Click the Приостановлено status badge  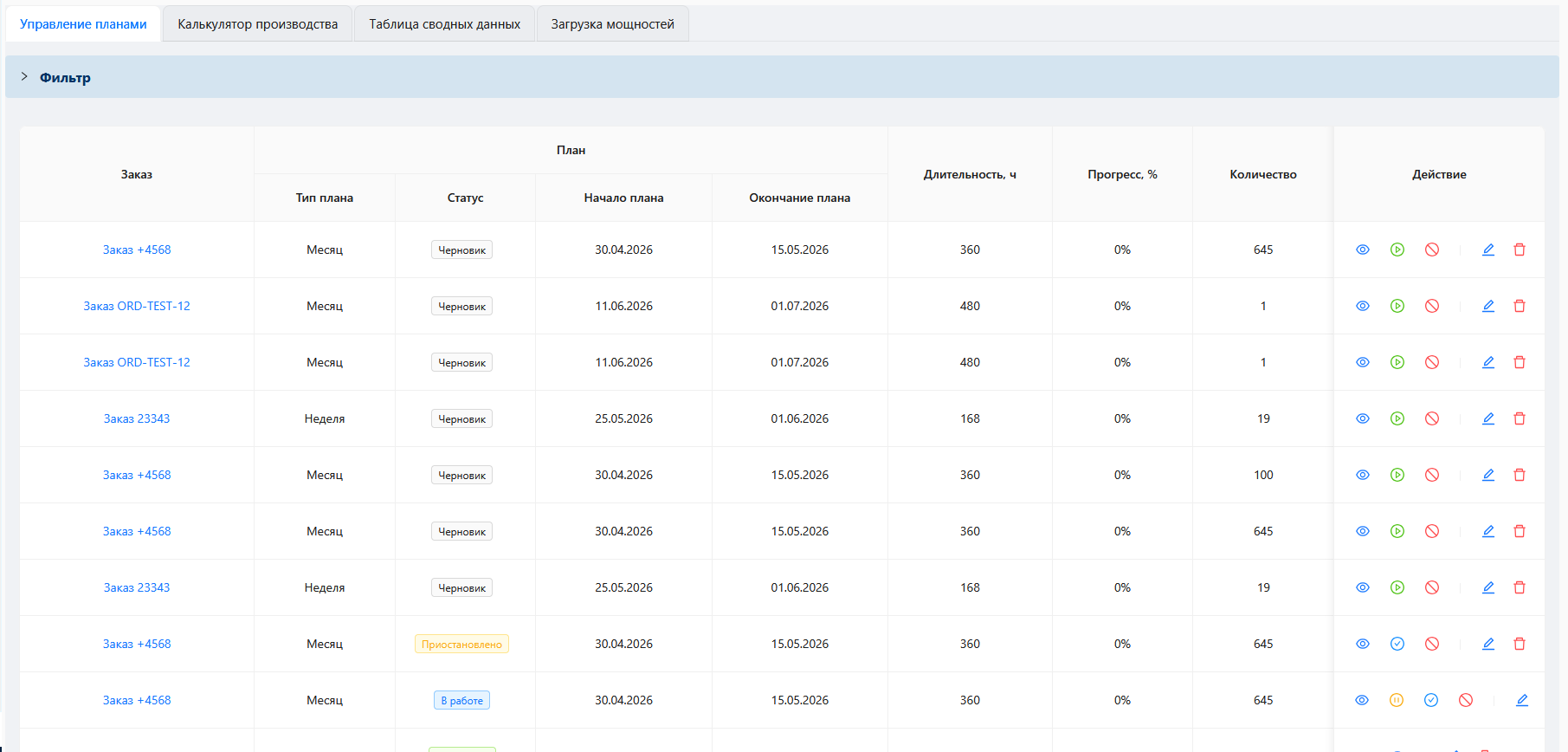(461, 644)
